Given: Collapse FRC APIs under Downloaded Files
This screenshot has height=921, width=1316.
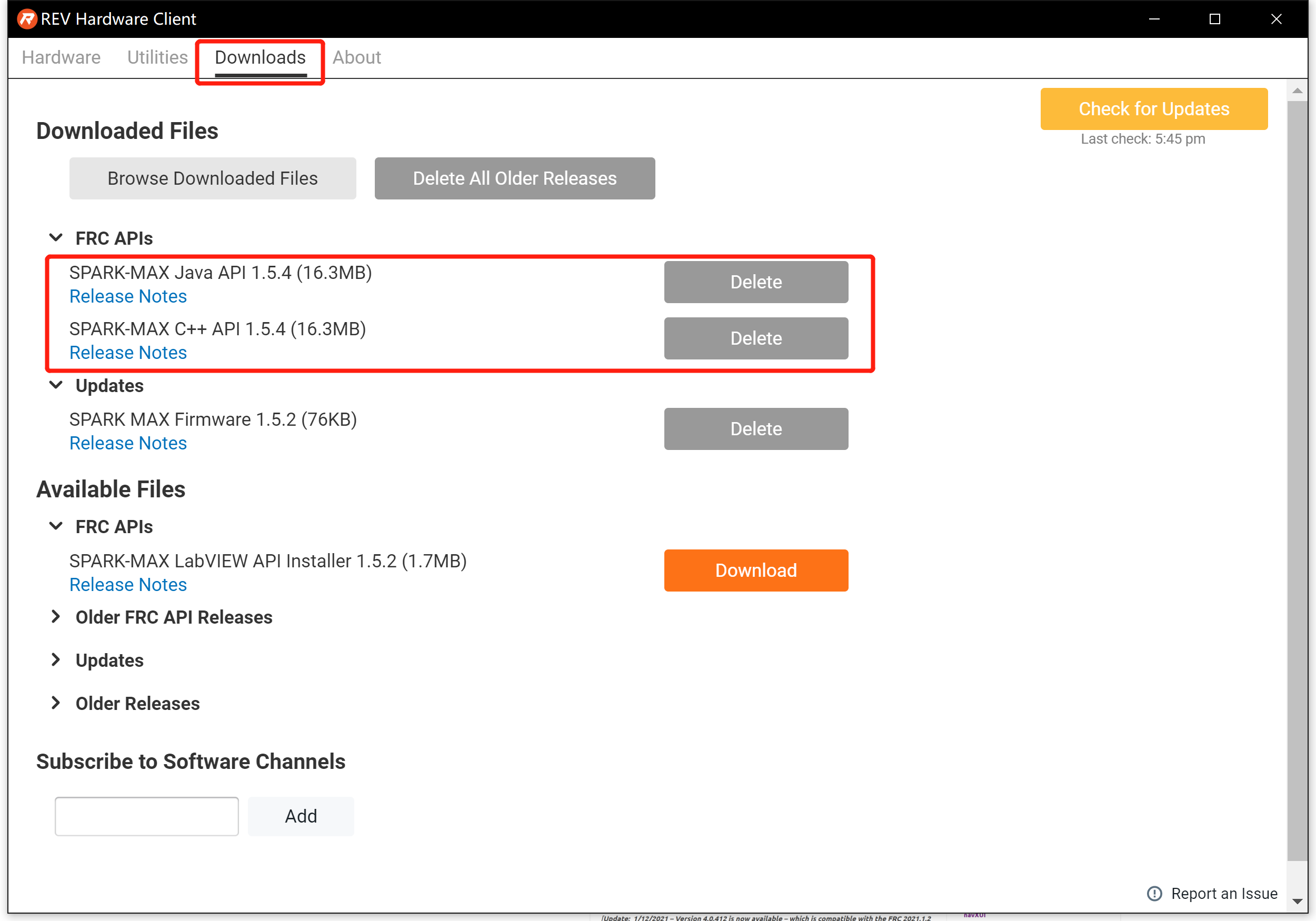Looking at the screenshot, I should click(x=56, y=237).
